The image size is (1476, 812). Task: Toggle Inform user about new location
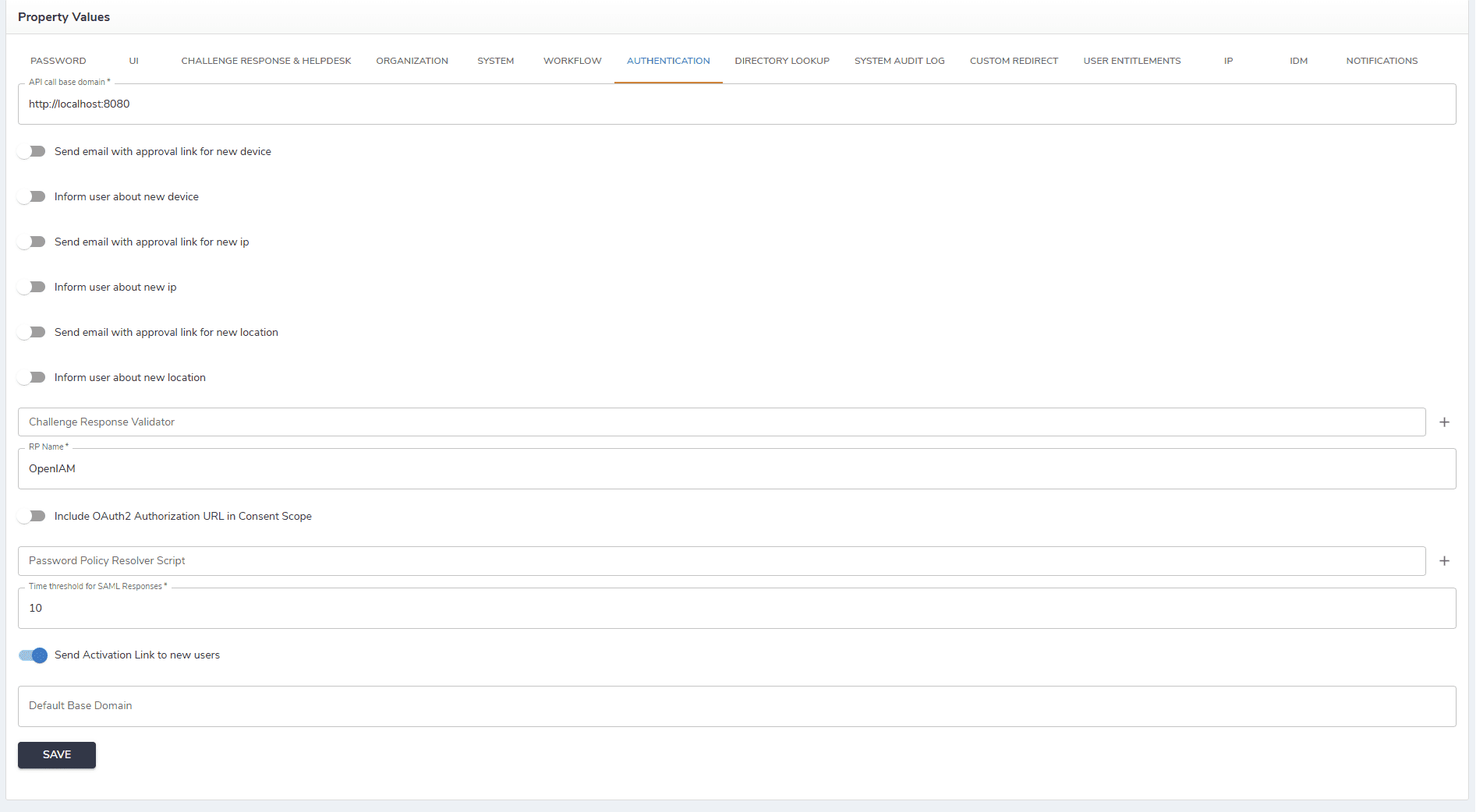click(x=32, y=378)
